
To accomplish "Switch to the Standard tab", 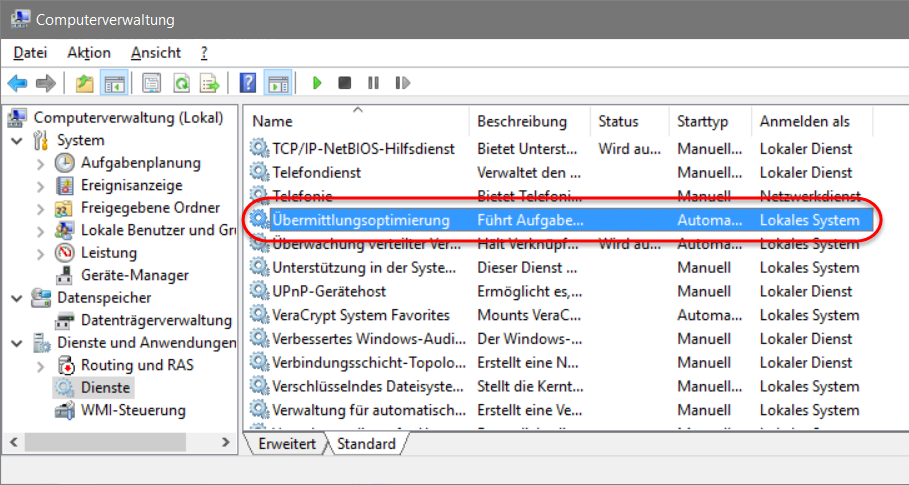I will [366, 444].
